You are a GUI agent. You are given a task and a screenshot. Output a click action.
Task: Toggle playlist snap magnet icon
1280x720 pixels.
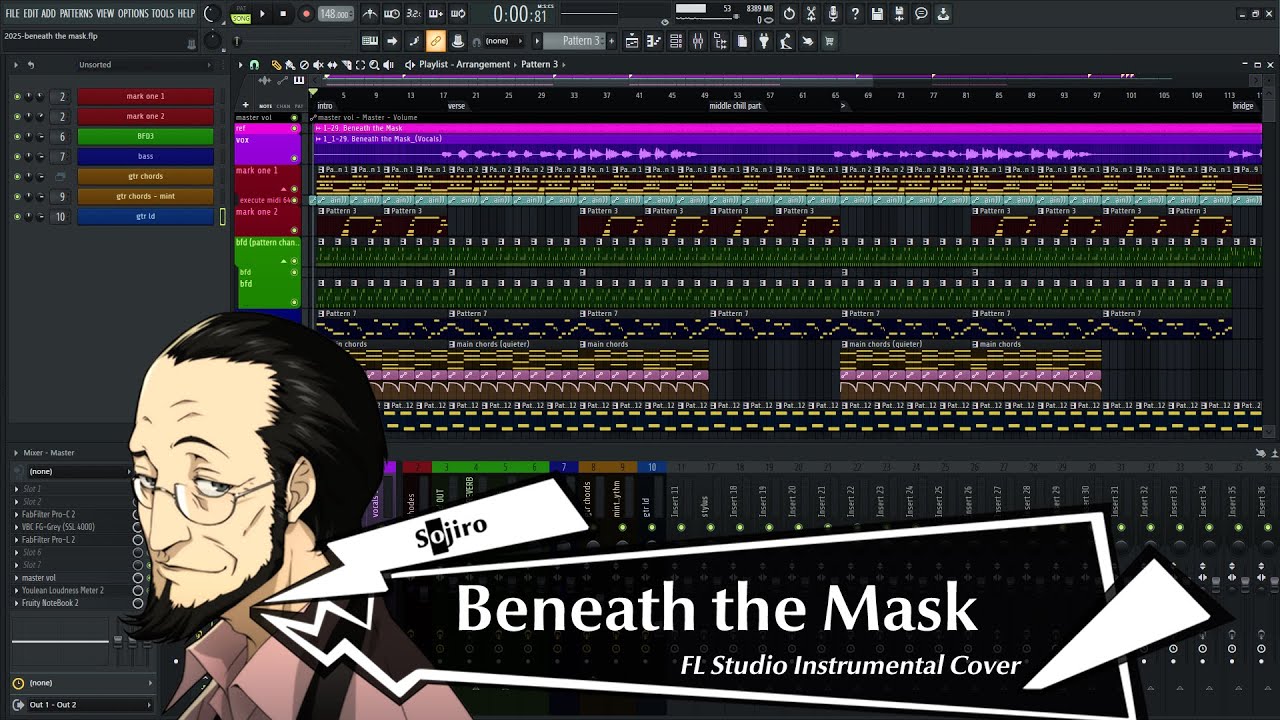pos(254,64)
